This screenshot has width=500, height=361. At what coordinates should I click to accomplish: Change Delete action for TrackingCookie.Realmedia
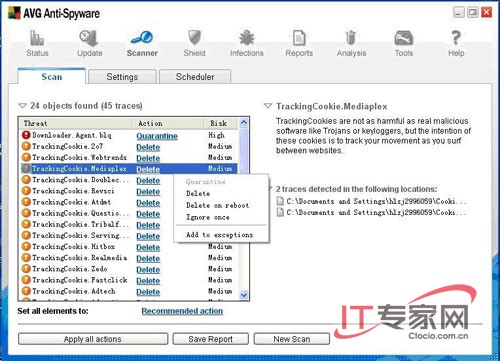pyautogui.click(x=148, y=258)
